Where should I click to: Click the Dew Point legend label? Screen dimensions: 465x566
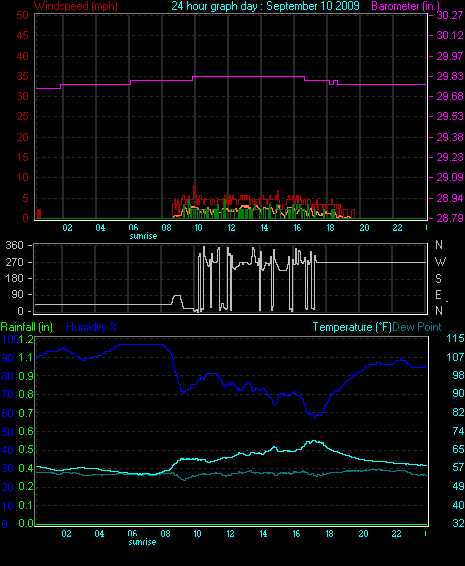(x=417, y=327)
